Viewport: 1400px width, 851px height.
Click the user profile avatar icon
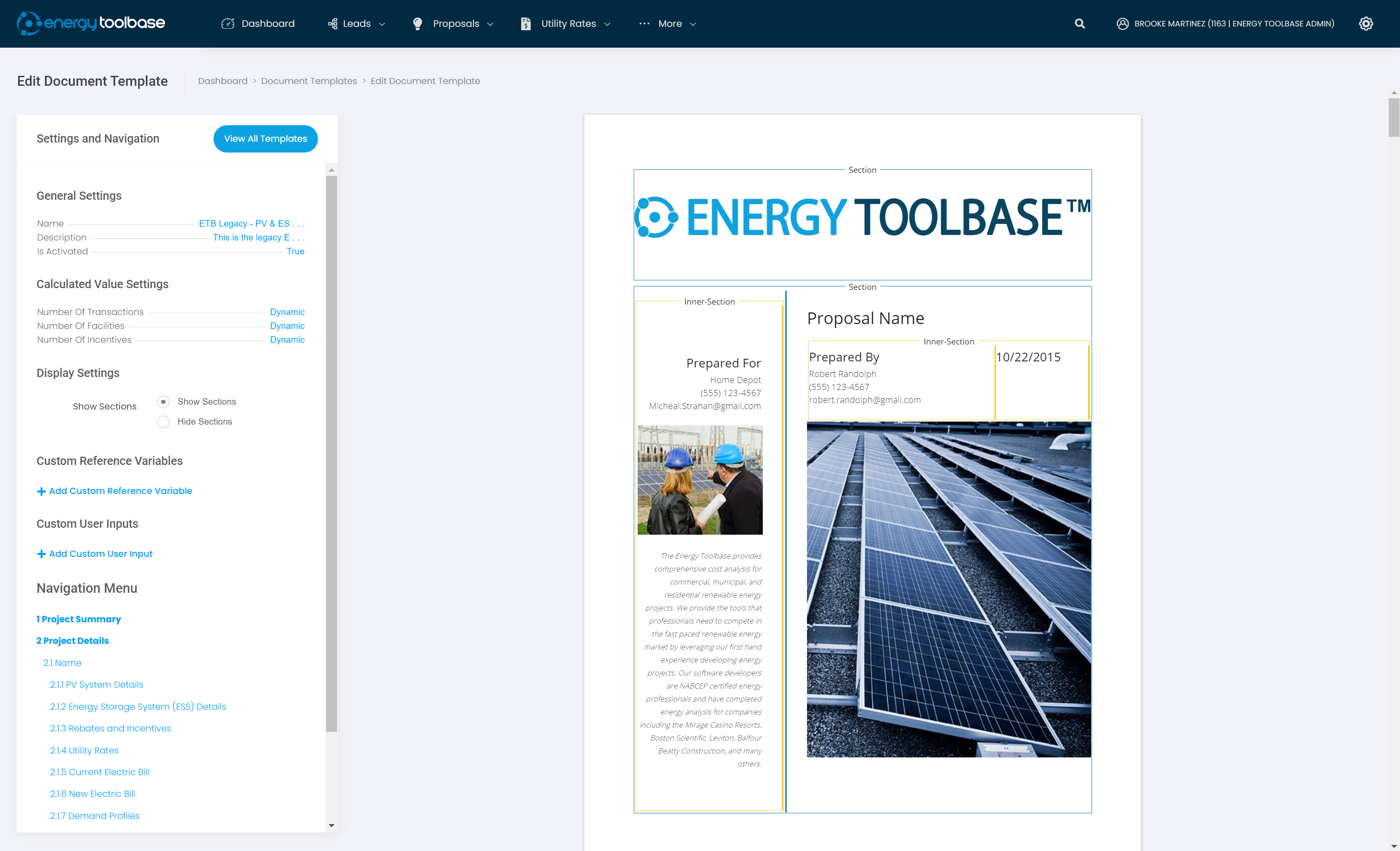pyautogui.click(x=1122, y=24)
